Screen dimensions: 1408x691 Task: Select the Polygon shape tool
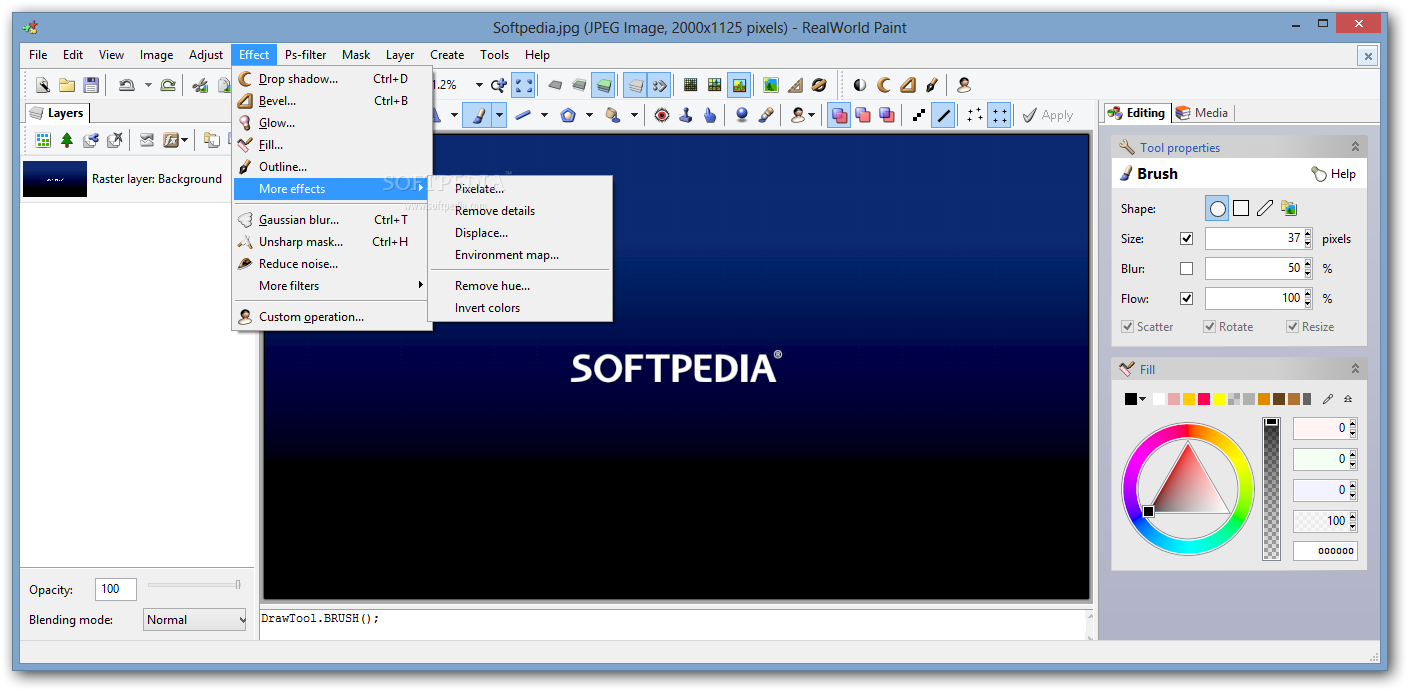click(x=568, y=115)
